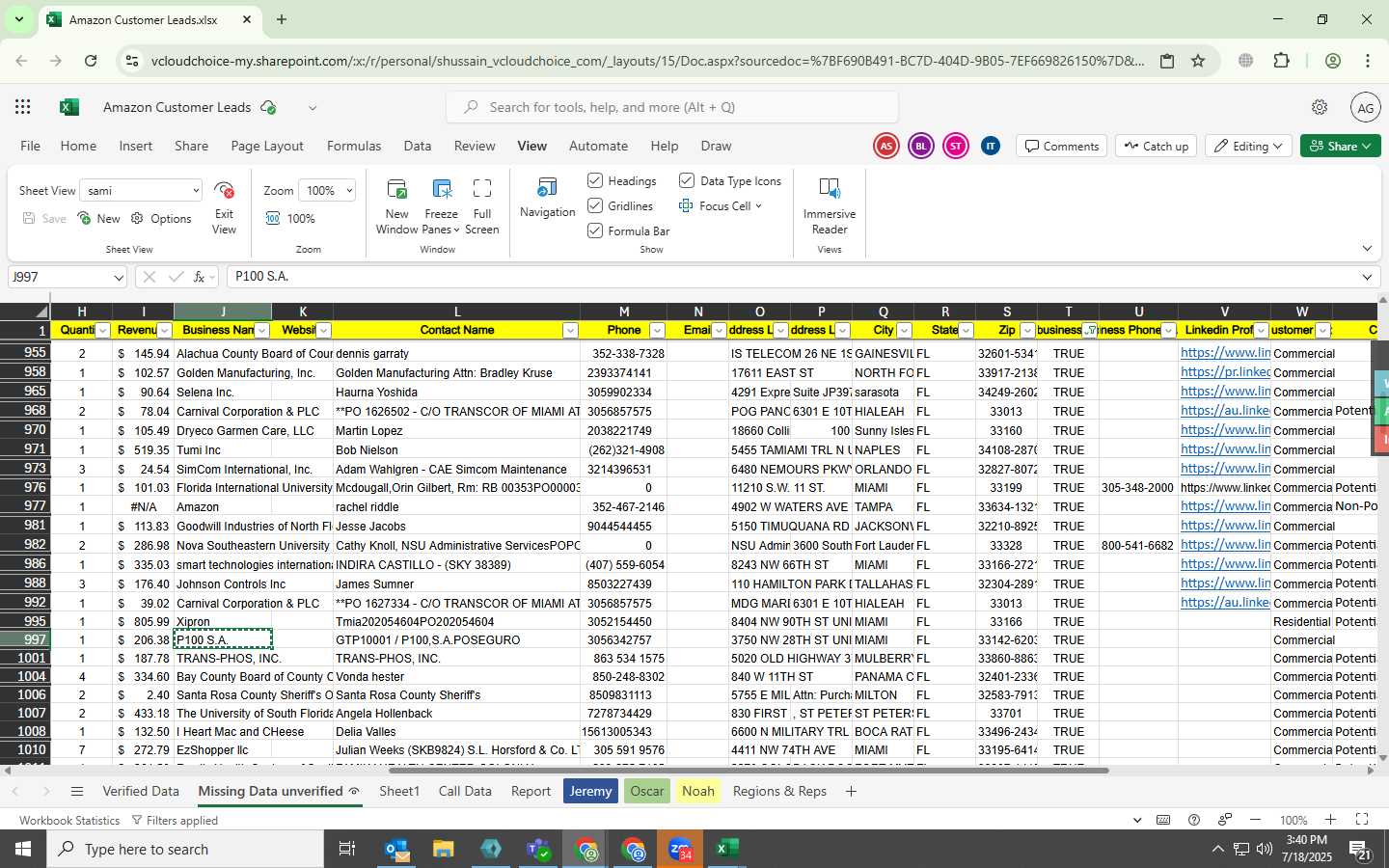Open a New Window
Image resolution: width=1389 pixels, height=868 pixels.
pyautogui.click(x=396, y=206)
